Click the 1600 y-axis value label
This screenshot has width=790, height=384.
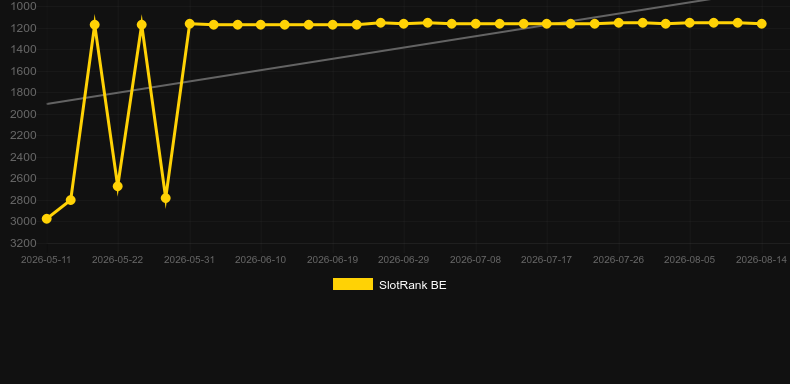[24, 71]
